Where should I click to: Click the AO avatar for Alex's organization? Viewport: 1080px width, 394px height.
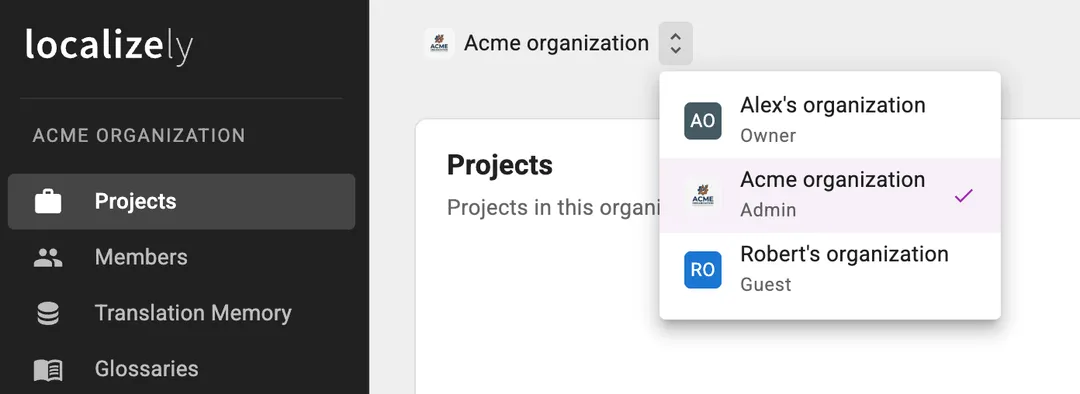tap(703, 121)
